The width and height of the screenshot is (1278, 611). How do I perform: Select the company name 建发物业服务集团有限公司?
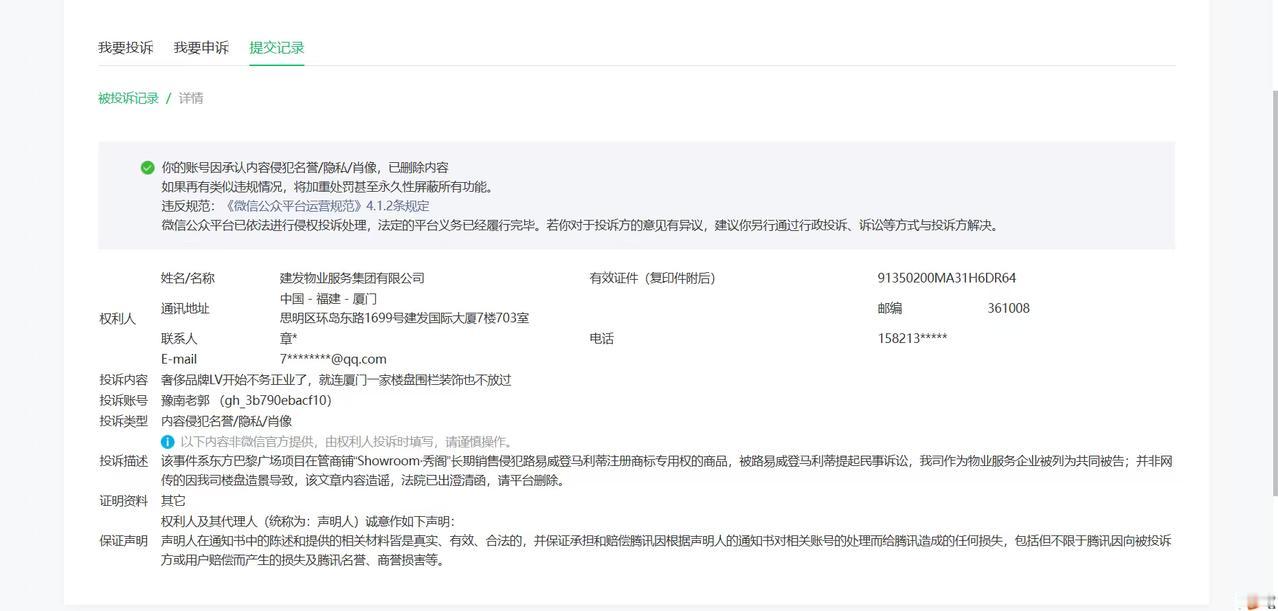point(352,278)
